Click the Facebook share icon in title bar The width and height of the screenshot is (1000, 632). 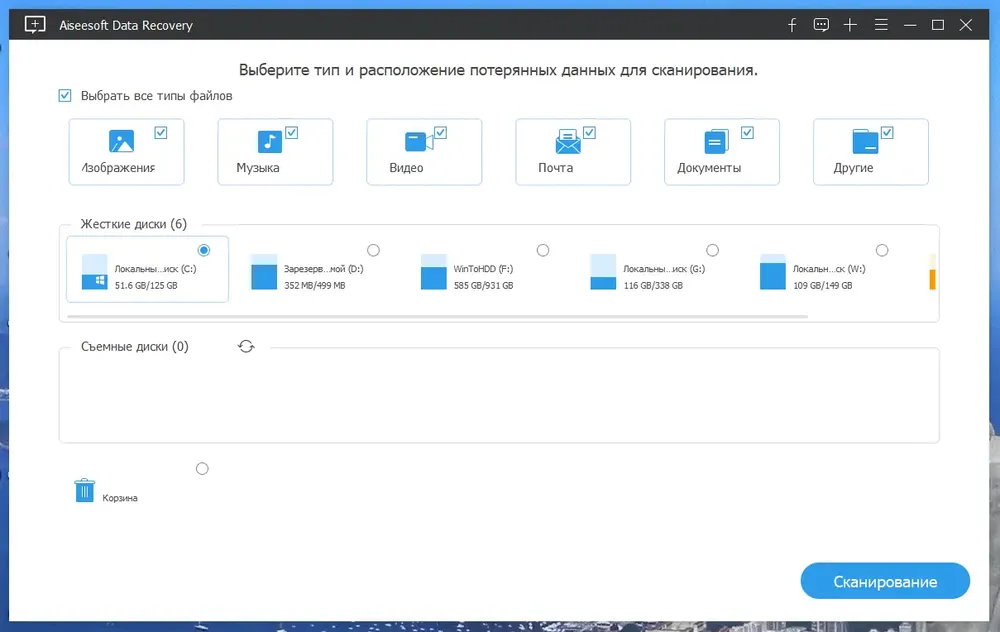[x=791, y=25]
